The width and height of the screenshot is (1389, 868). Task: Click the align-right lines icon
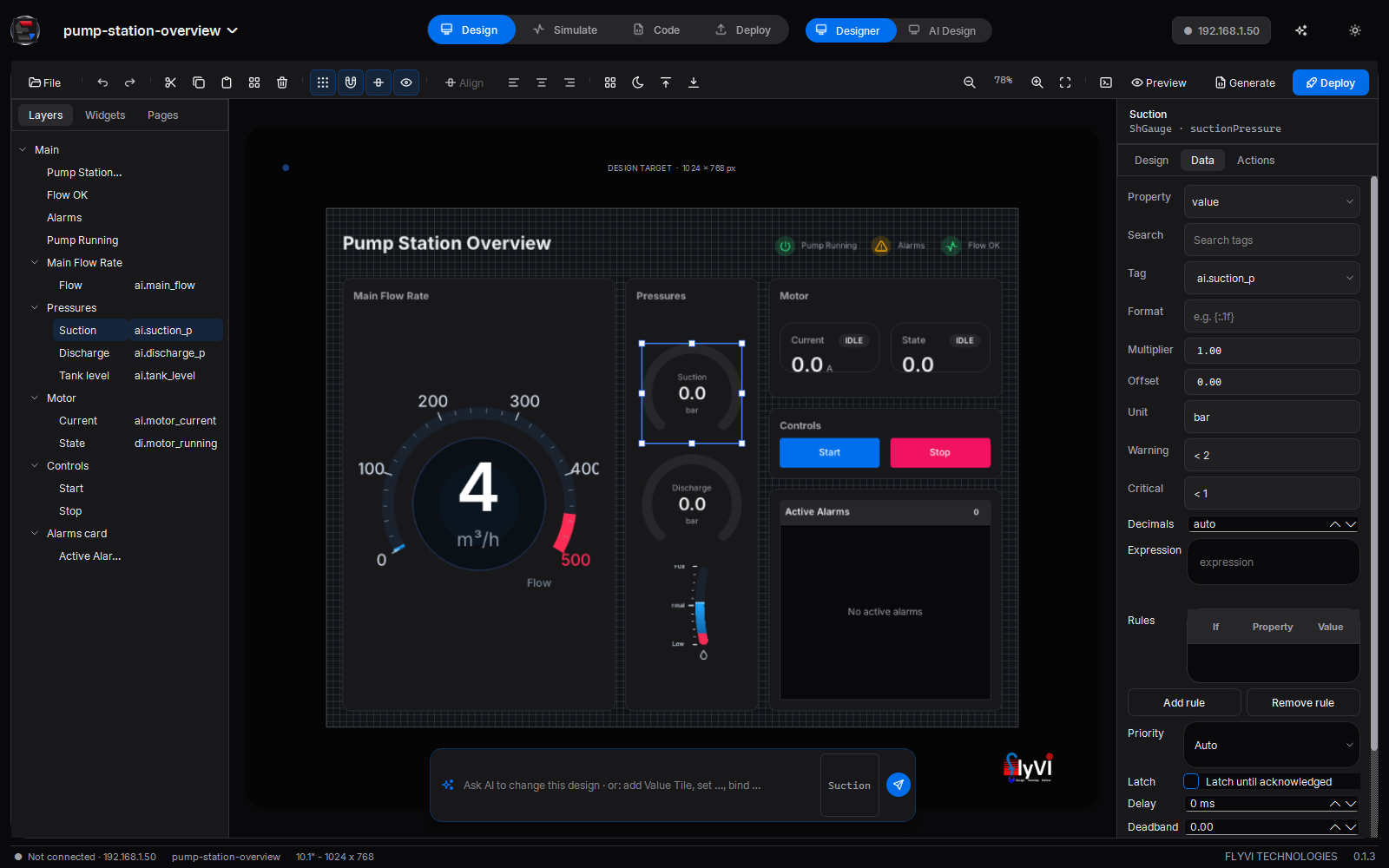pyautogui.click(x=569, y=82)
